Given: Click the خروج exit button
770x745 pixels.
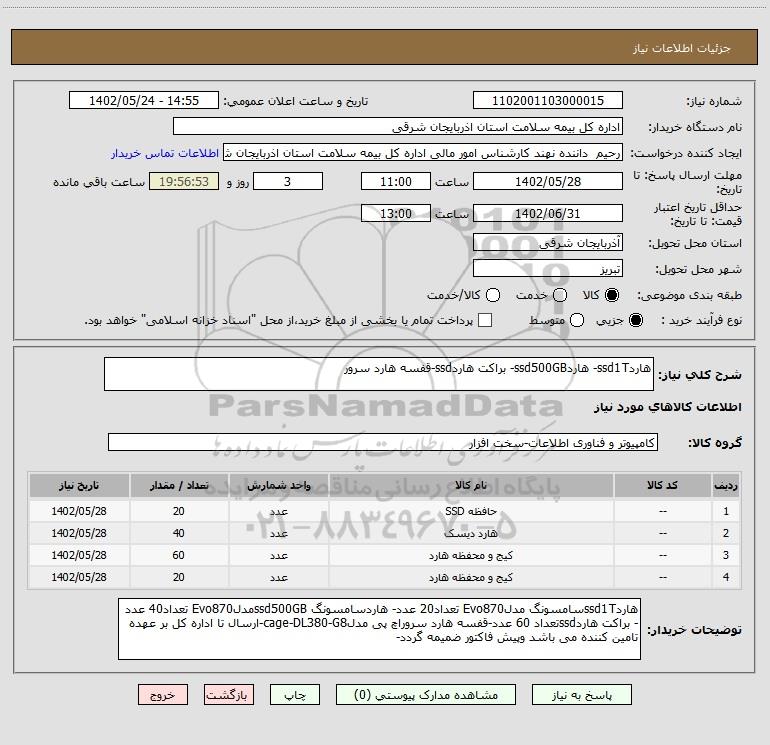Looking at the screenshot, I should tap(163, 695).
